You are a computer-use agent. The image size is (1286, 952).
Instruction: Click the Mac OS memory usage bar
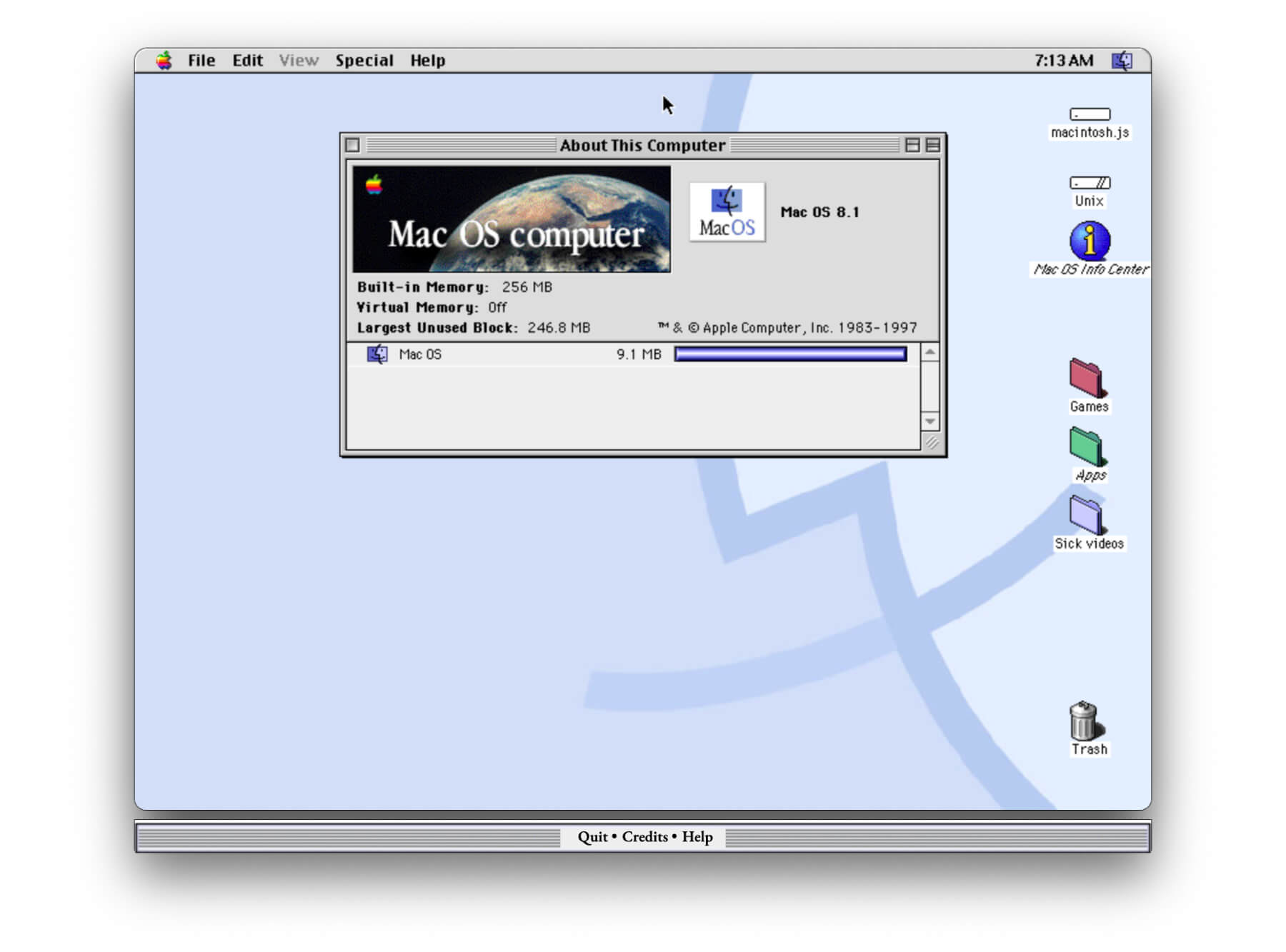(x=790, y=354)
